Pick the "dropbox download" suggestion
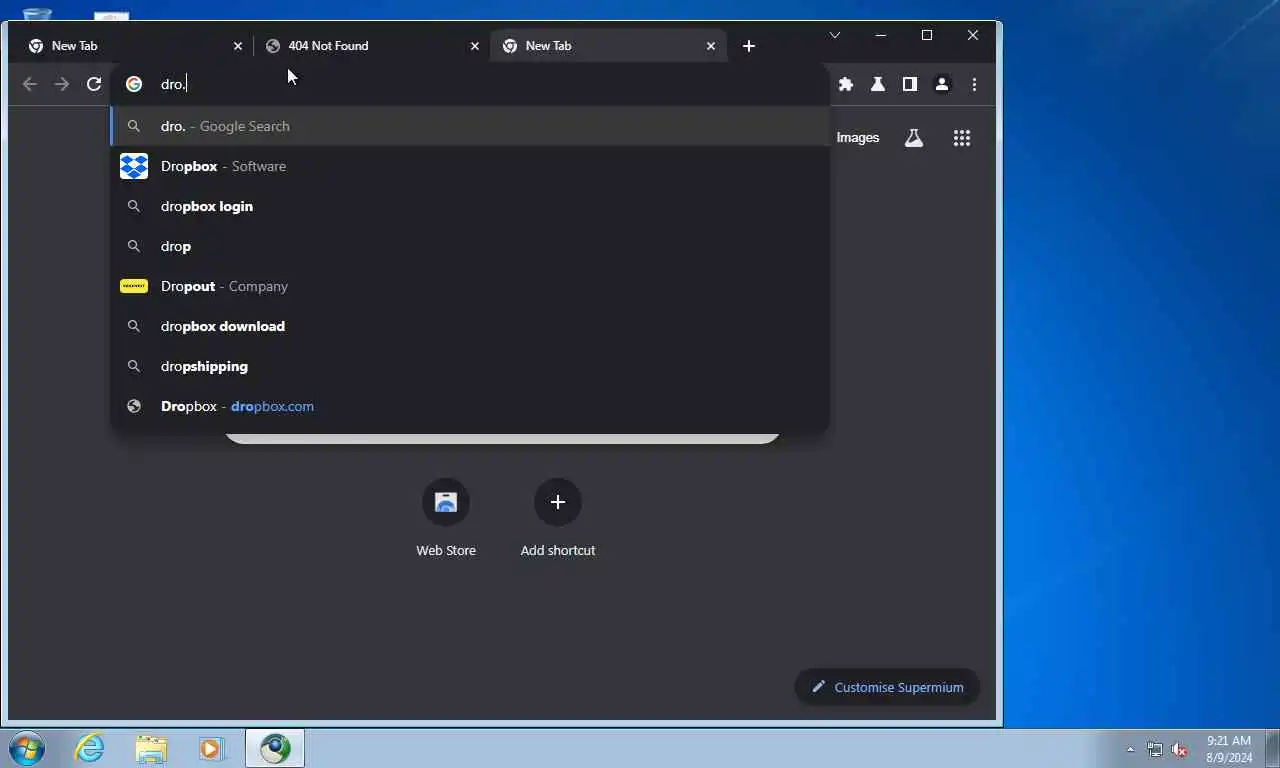Image resolution: width=1280 pixels, height=768 pixels. point(470,326)
